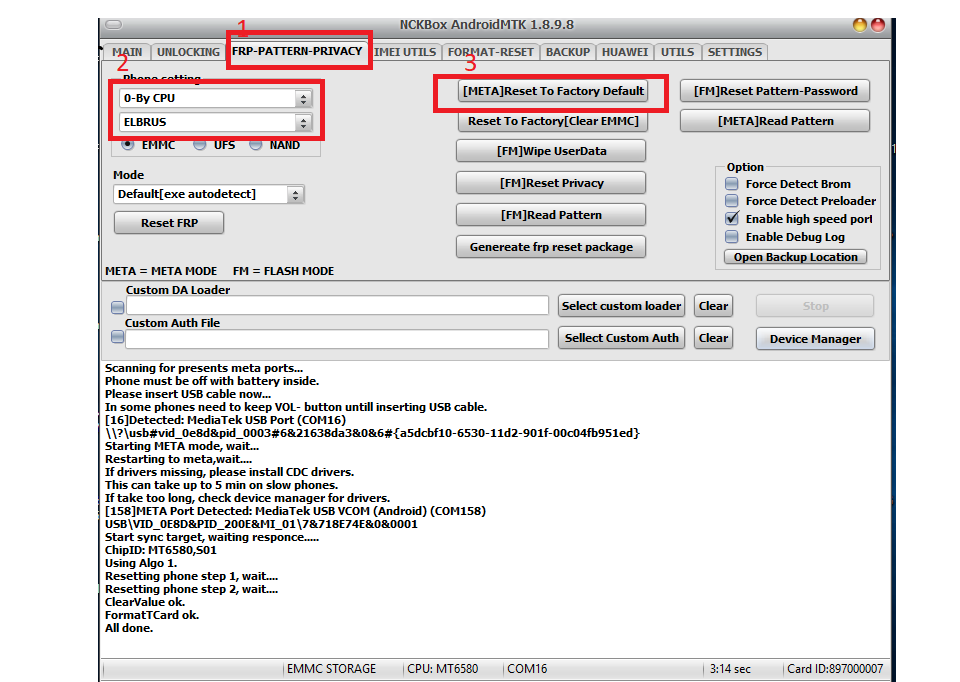The height and width of the screenshot is (682, 960).
Task: Click [META]Read Pattern button
Action: 775,121
